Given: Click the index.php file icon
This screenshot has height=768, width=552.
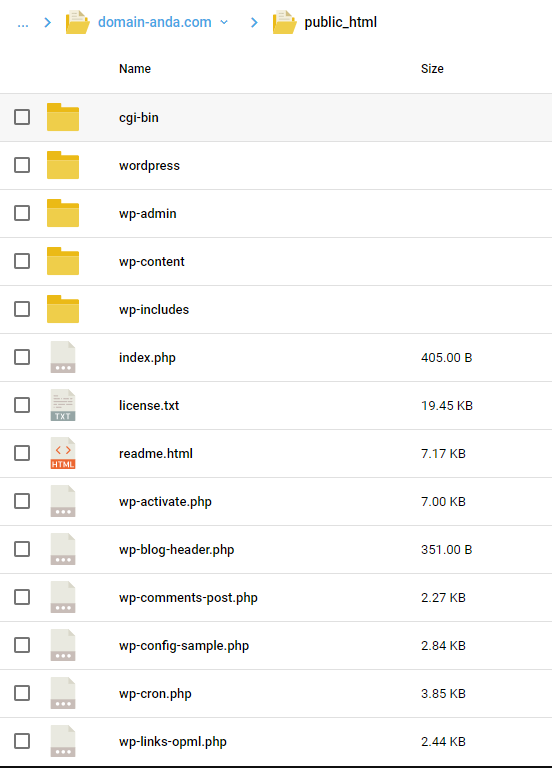Looking at the screenshot, I should (x=63, y=357).
